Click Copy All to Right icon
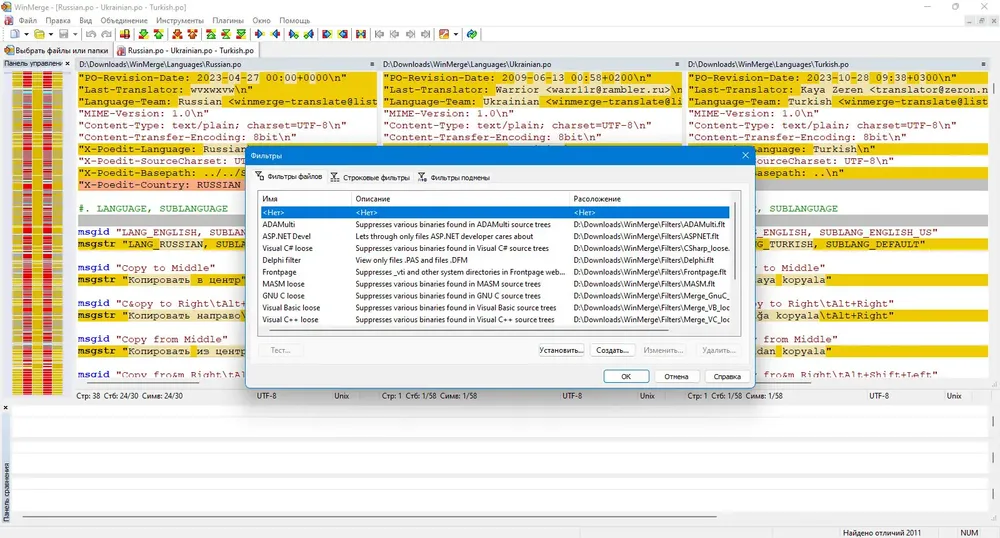 (327, 34)
